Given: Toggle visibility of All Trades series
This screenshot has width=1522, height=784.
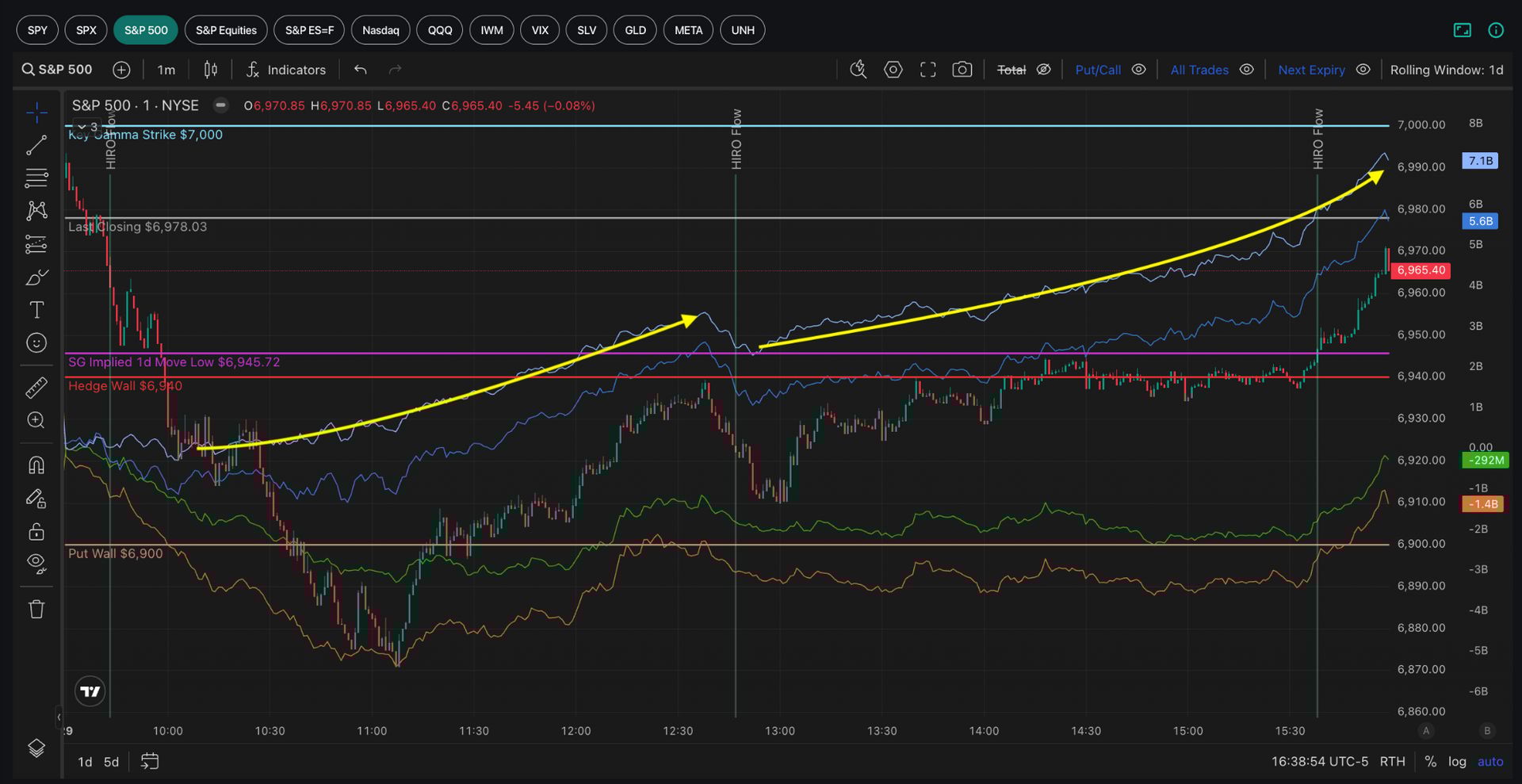Looking at the screenshot, I should (x=1246, y=70).
